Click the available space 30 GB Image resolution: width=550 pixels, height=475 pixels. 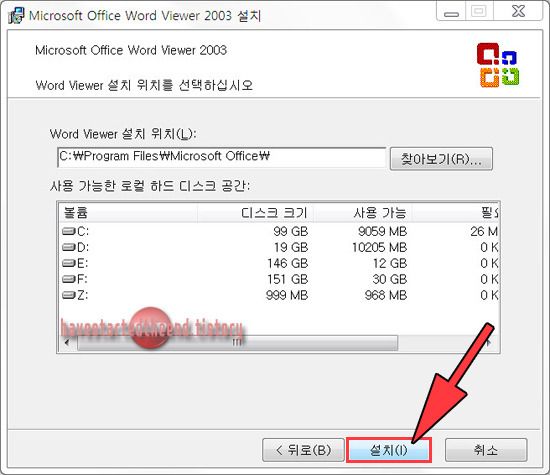click(x=389, y=279)
